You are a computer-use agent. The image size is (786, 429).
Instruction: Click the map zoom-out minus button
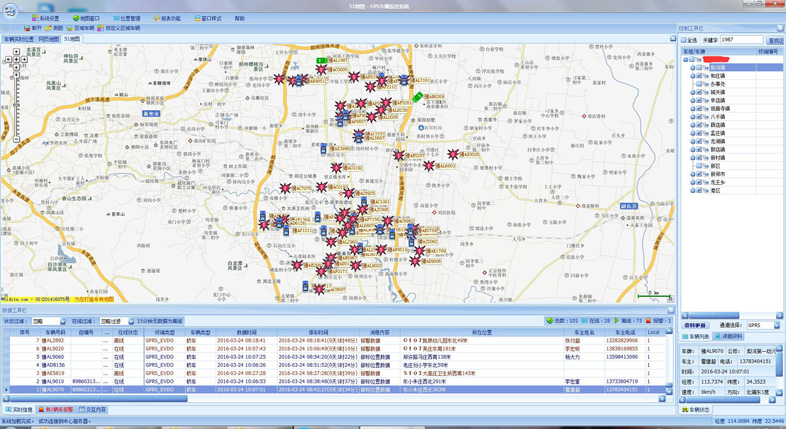coord(17,138)
